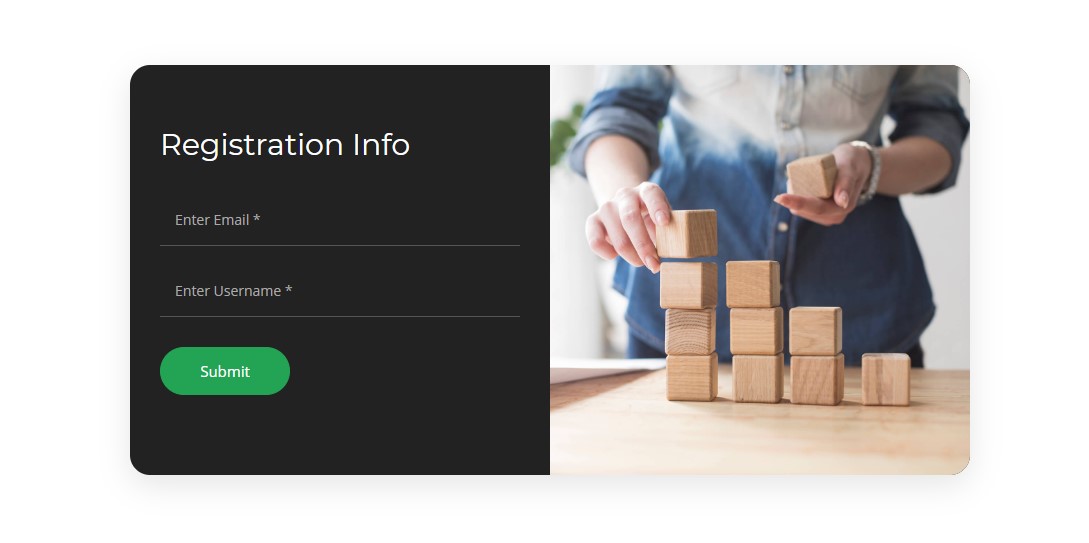The image size is (1089, 543).
Task: Click the Enter Email input field
Action: click(340, 220)
